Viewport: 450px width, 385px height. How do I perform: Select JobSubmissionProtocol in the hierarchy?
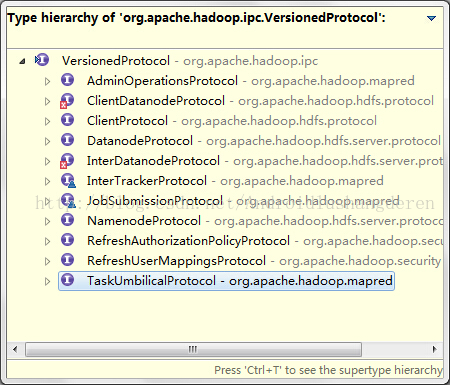(x=243, y=201)
